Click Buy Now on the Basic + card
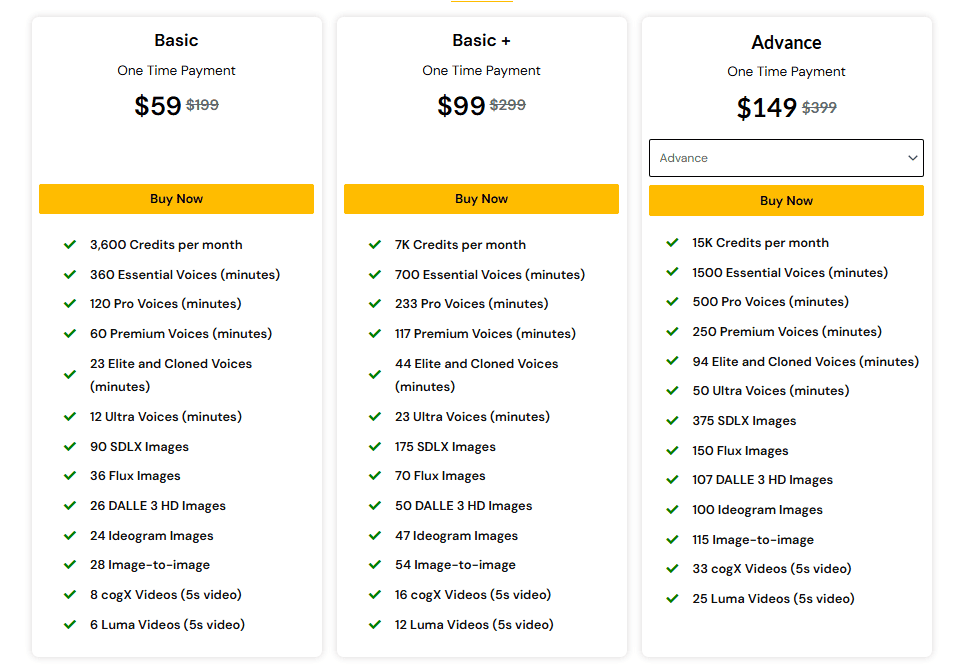This screenshot has width=973, height=666. click(481, 199)
